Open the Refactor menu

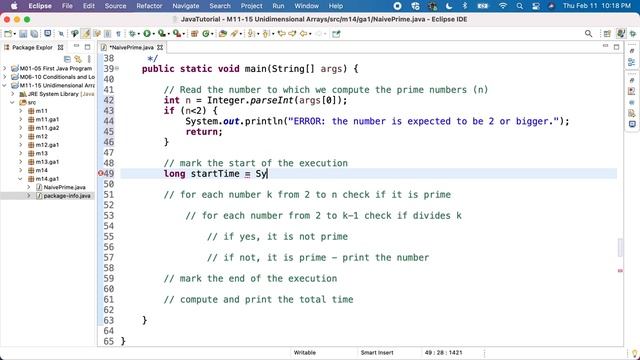click(149, 6)
